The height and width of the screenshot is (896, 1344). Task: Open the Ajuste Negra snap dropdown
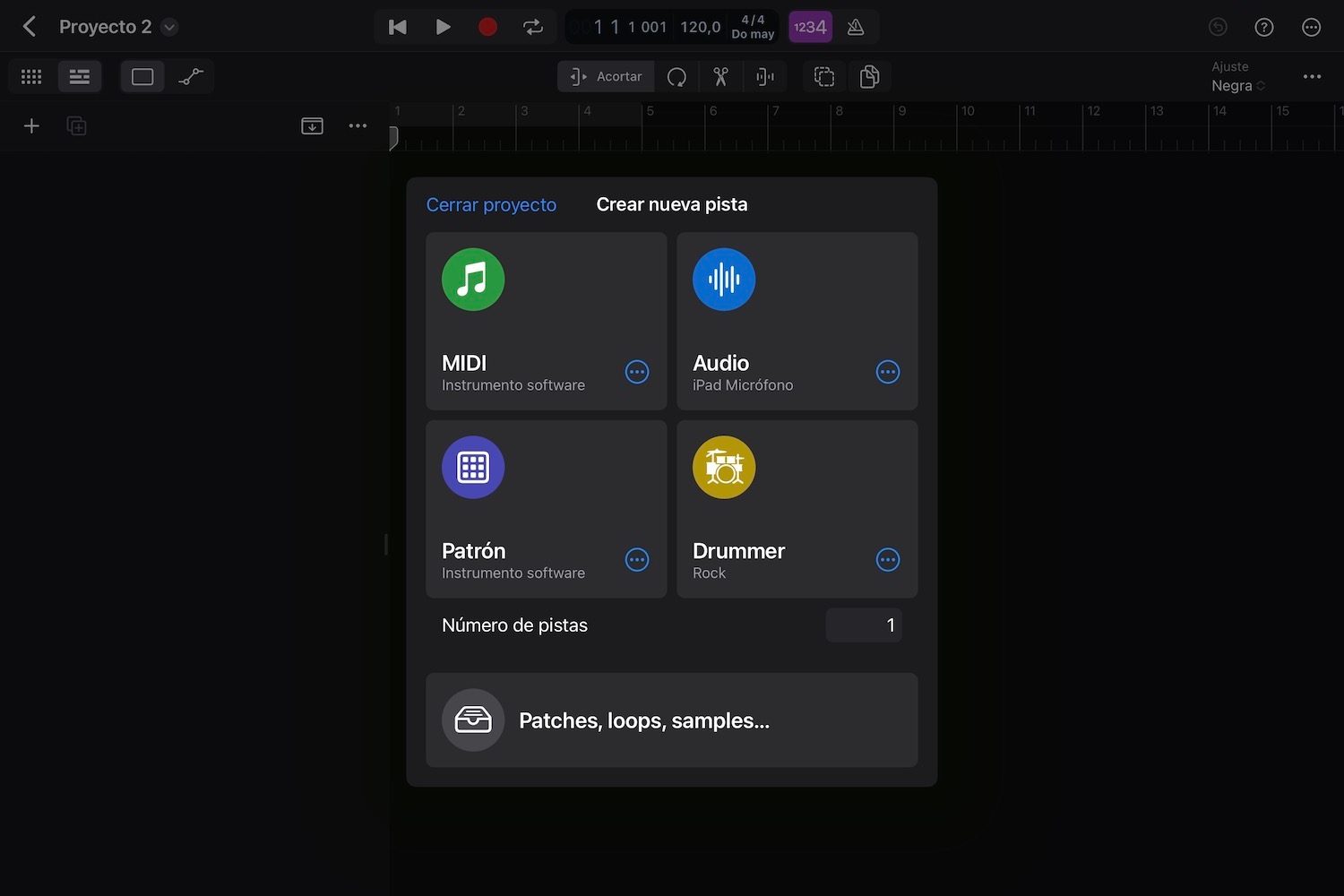click(1238, 85)
